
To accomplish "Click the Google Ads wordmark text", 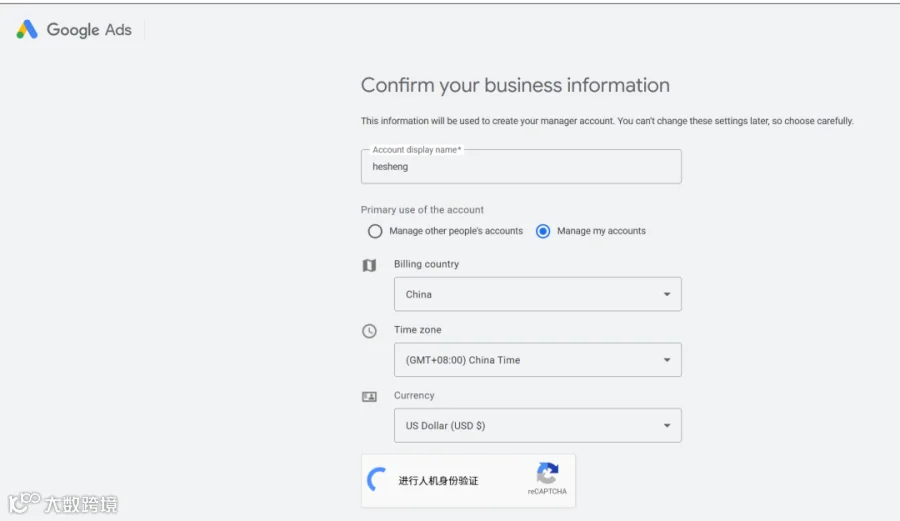I will point(89,30).
